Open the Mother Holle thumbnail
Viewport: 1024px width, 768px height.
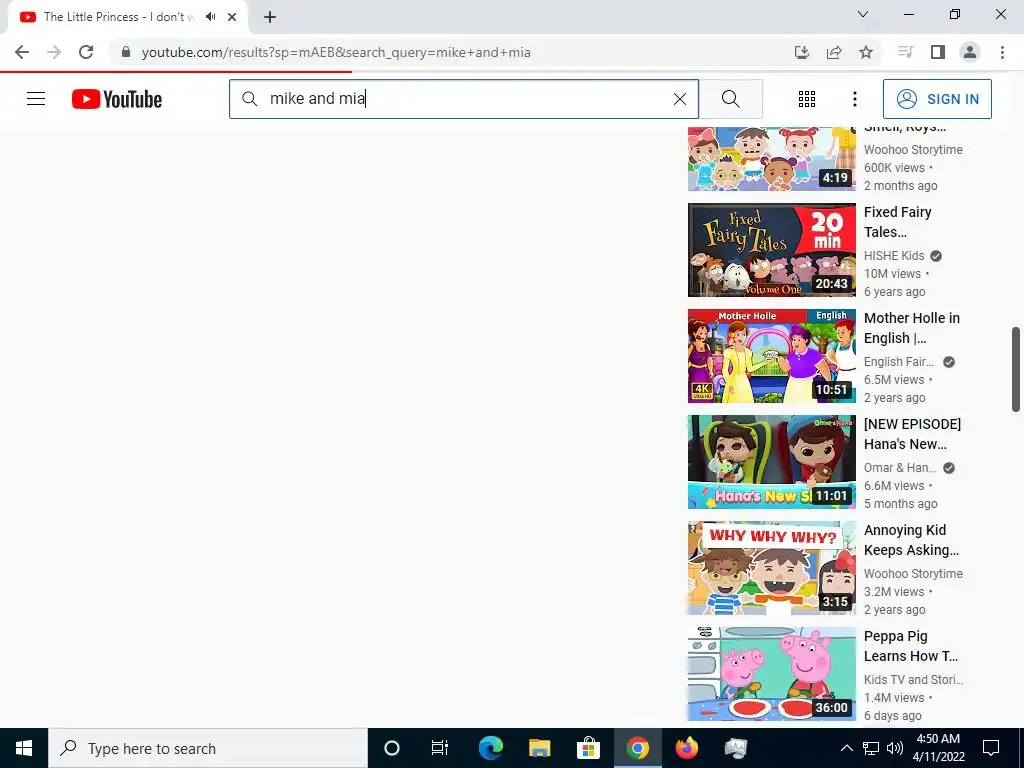[771, 356]
